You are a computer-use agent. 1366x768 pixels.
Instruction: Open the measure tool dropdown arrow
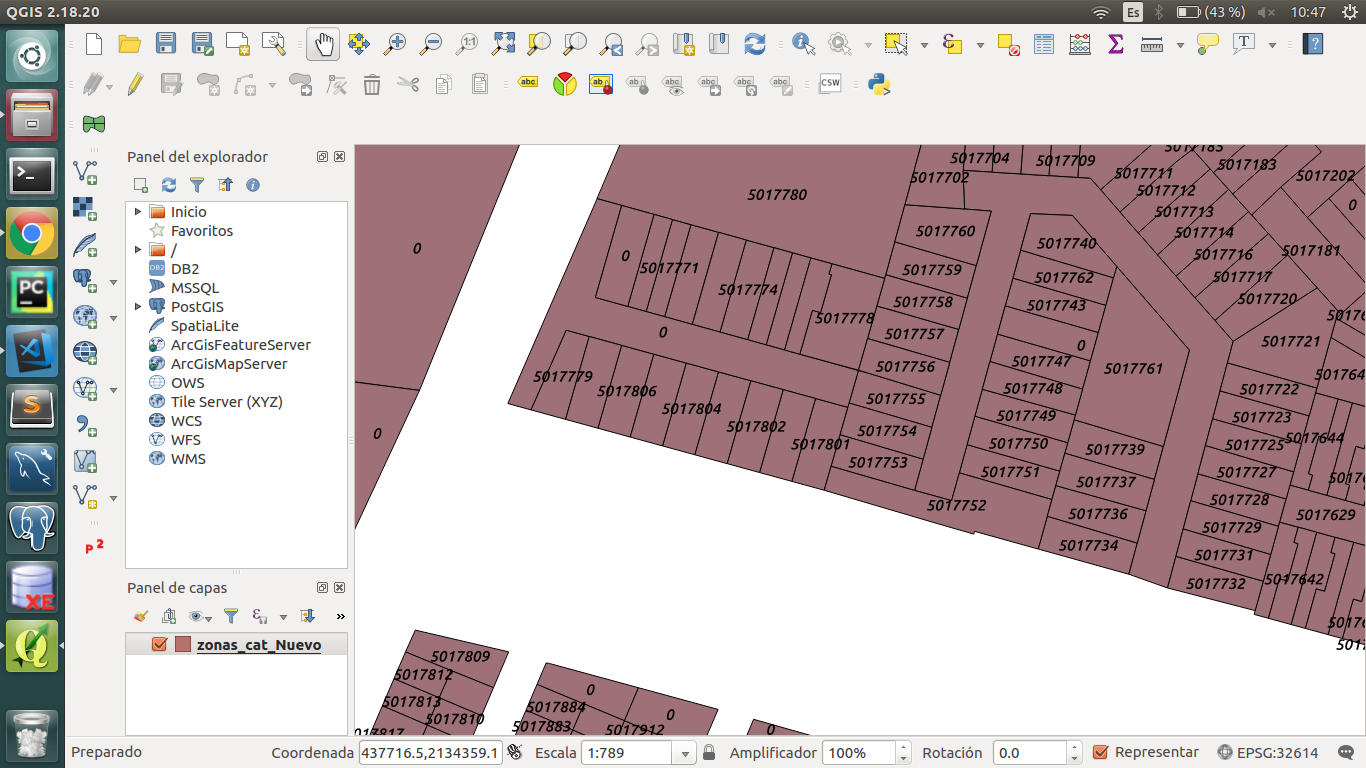[x=1180, y=44]
